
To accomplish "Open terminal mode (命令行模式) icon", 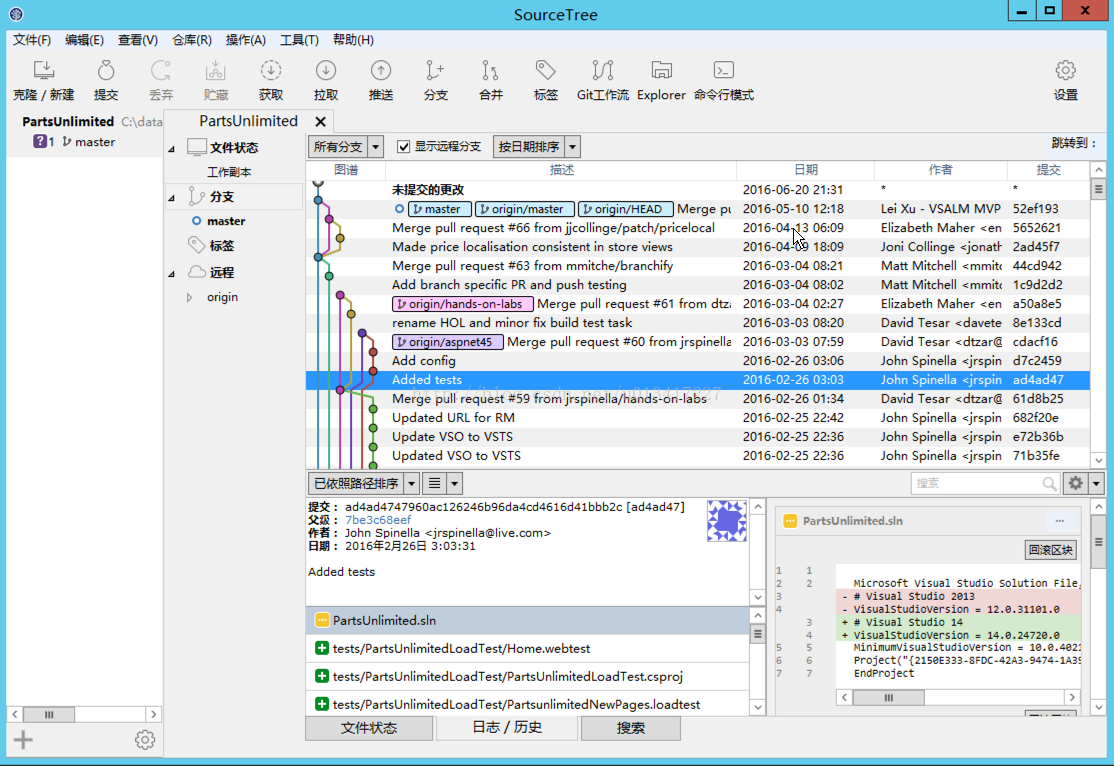I will click(x=723, y=80).
